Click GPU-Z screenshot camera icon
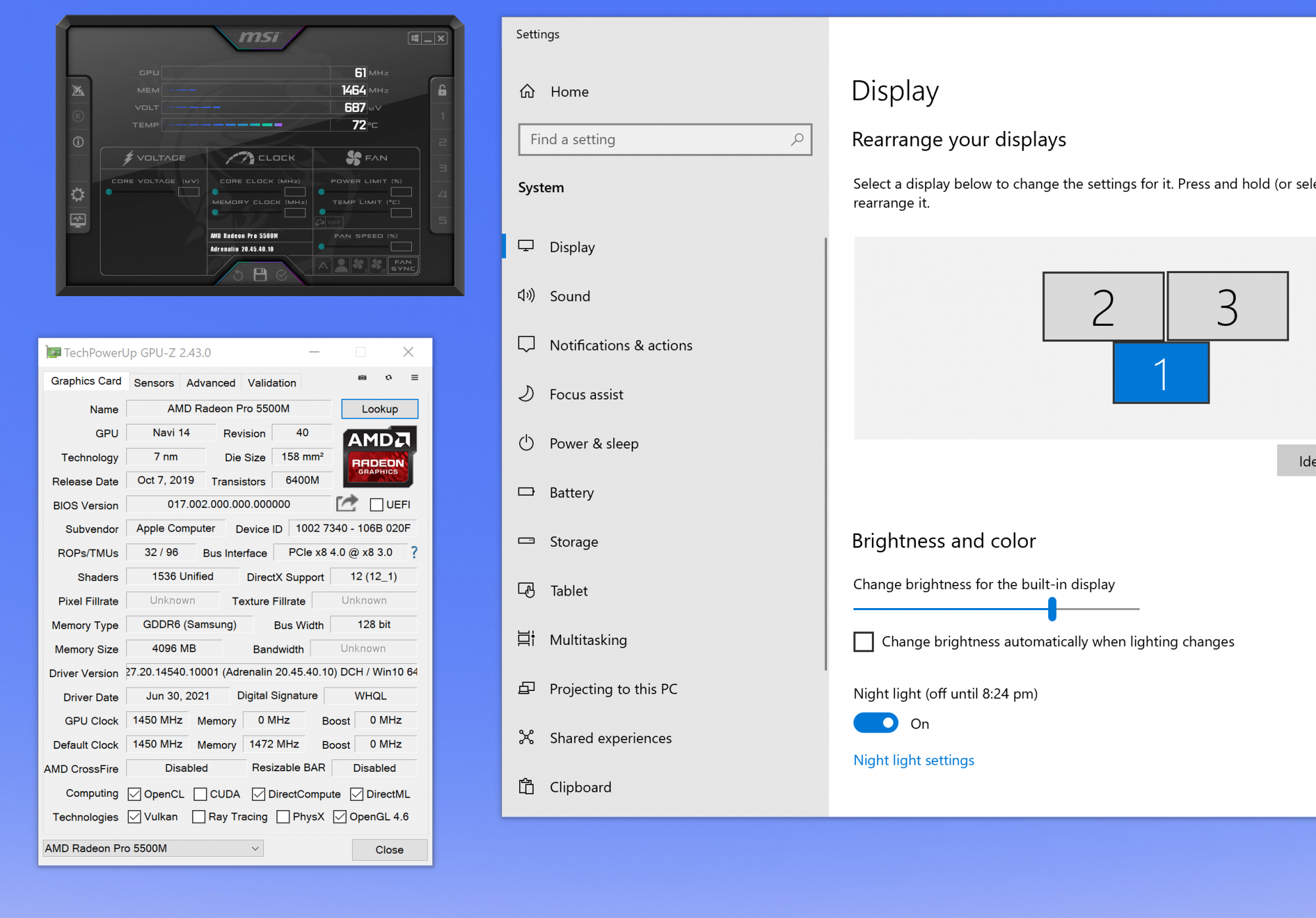This screenshot has width=1316, height=918. [x=362, y=378]
